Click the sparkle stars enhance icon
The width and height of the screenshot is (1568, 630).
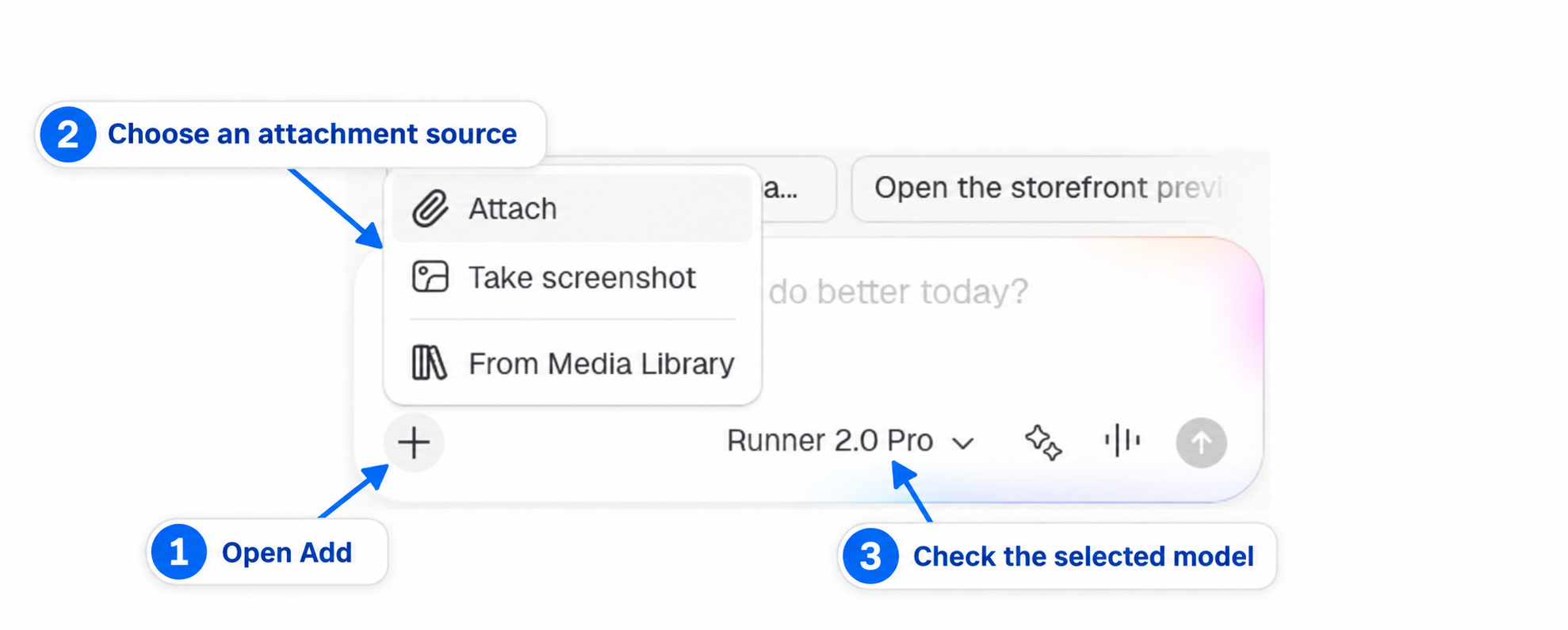tap(1043, 442)
